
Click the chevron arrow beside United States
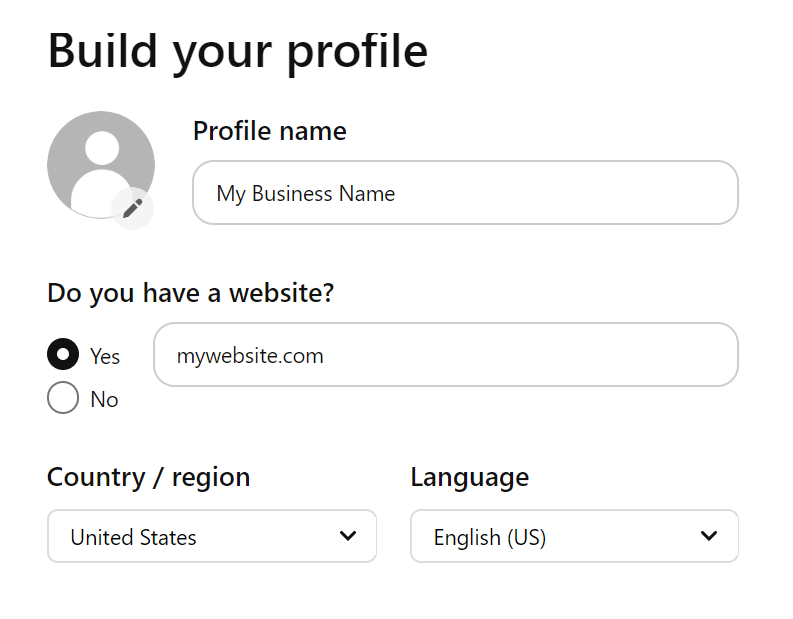[348, 536]
